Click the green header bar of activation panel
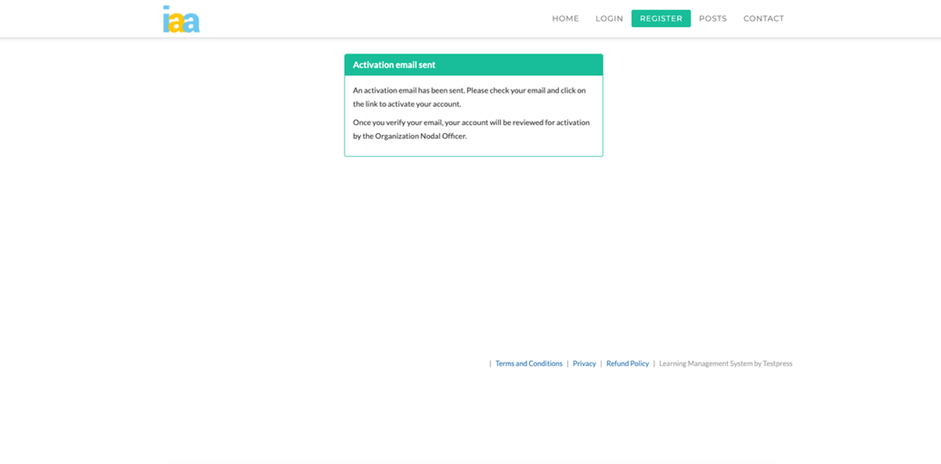941x464 pixels. 520,65
